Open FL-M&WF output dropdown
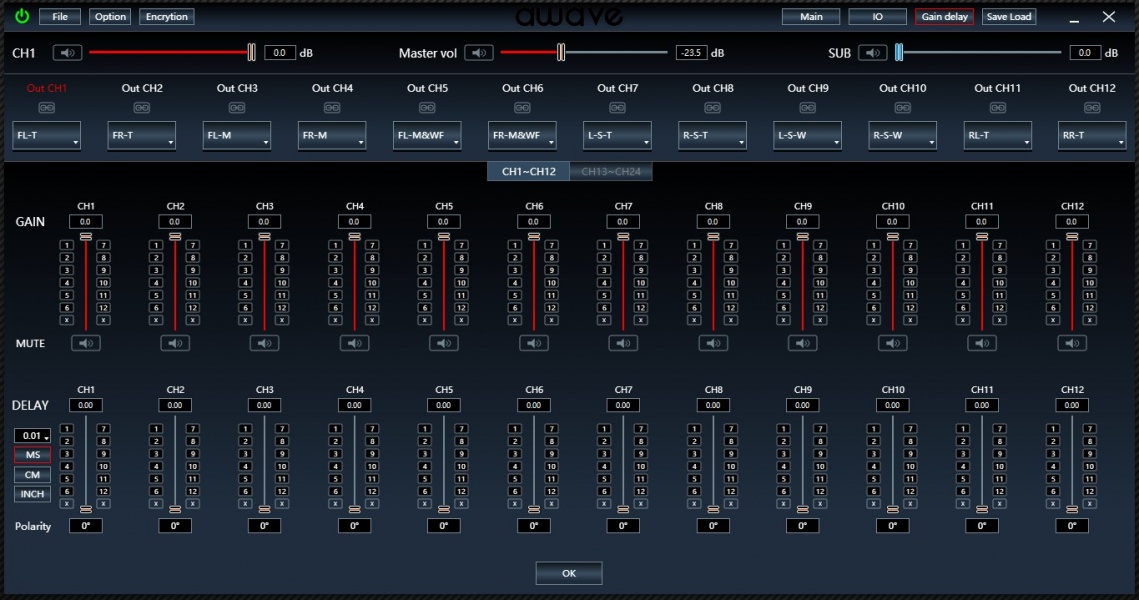 [427, 136]
